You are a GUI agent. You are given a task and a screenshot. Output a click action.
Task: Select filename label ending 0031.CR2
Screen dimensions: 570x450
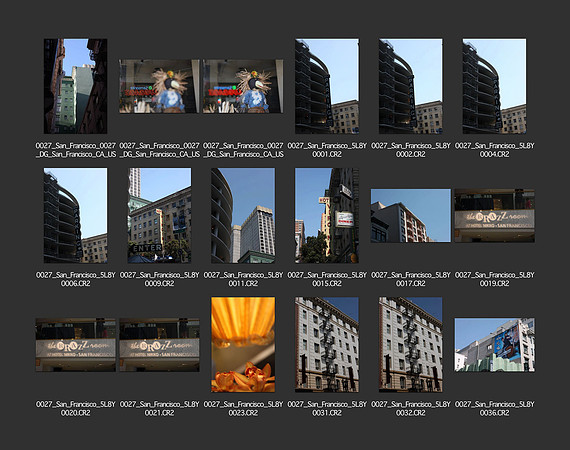327,408
